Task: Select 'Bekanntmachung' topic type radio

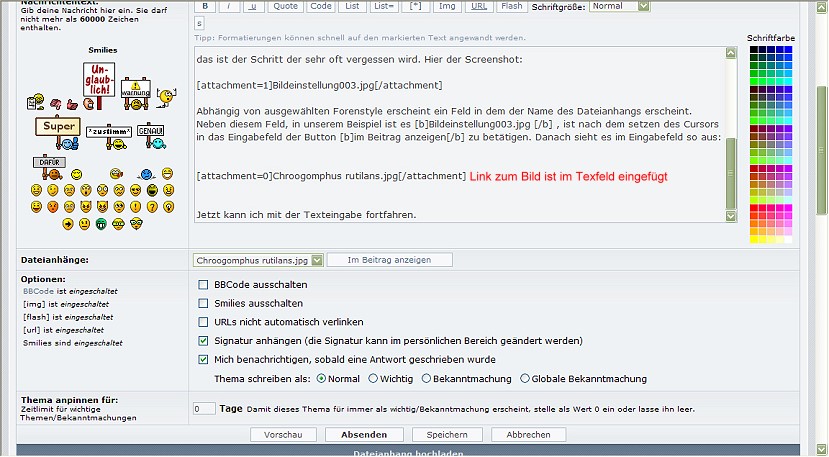Action: [426, 379]
